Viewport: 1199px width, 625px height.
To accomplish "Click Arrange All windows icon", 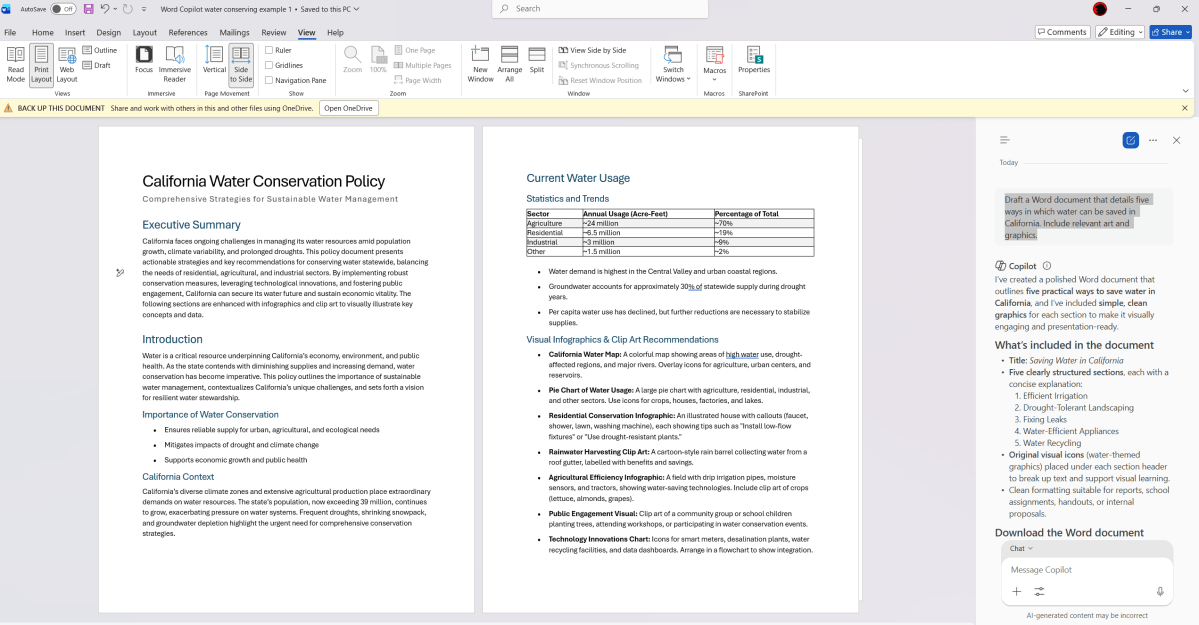I will 510,62.
